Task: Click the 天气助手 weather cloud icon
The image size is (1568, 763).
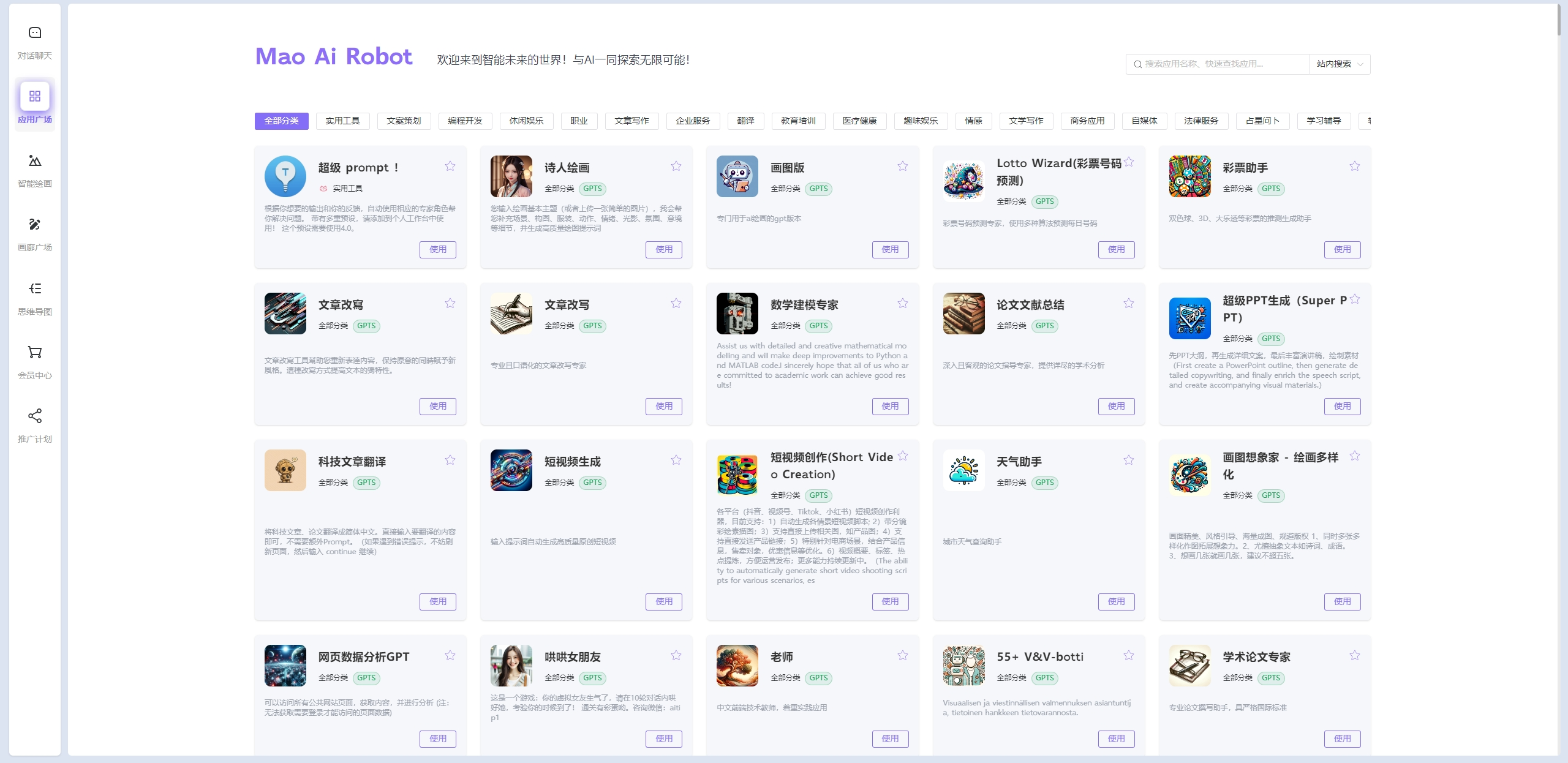Action: click(964, 470)
